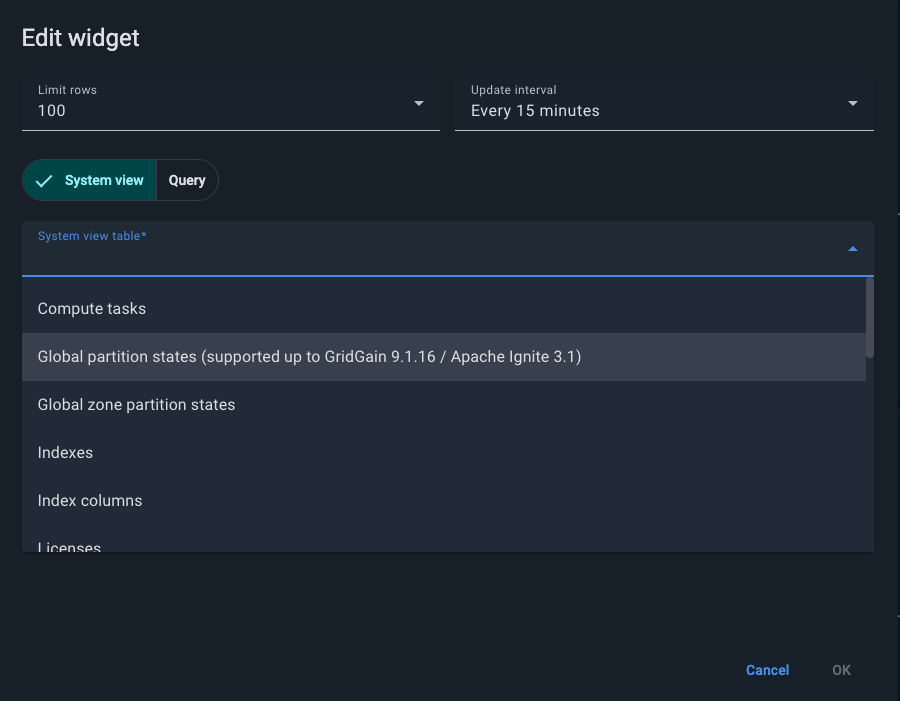Screen dimensions: 900x701
Task: Choose Global partition states option
Action: coord(309,357)
